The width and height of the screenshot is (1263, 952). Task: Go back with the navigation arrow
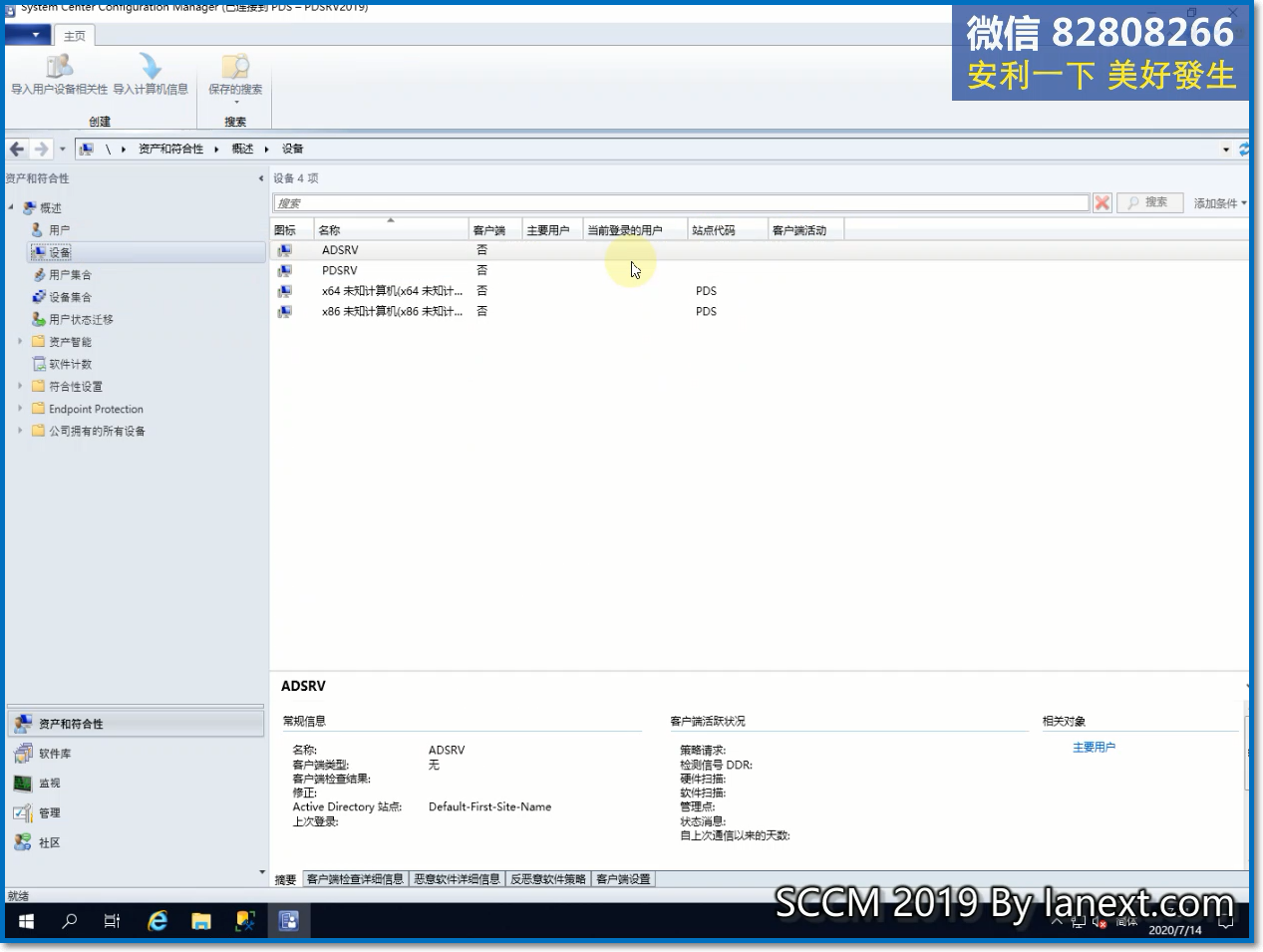point(17,149)
